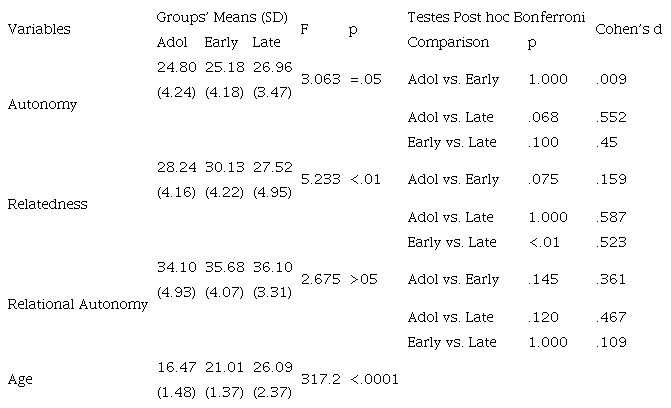The height and width of the screenshot is (408, 671).
Task: Select the Age mean 26.09
Action: pyautogui.click(x=269, y=367)
